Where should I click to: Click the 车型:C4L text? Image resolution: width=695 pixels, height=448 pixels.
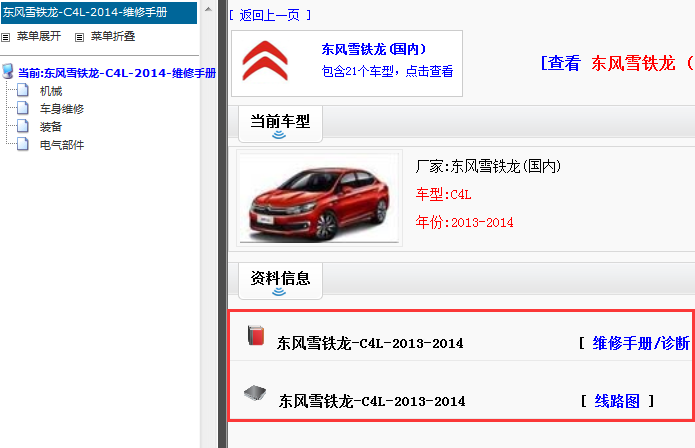443,195
